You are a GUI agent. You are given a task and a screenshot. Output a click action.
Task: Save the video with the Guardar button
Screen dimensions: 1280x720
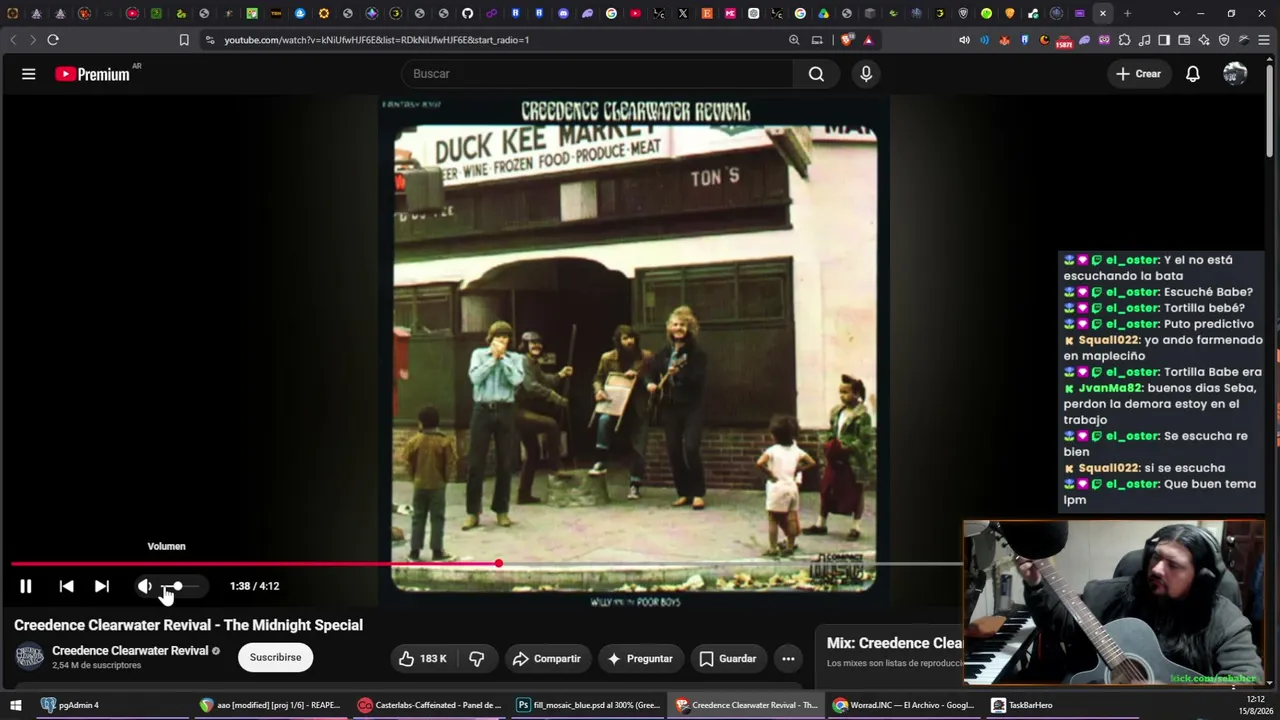tap(727, 658)
